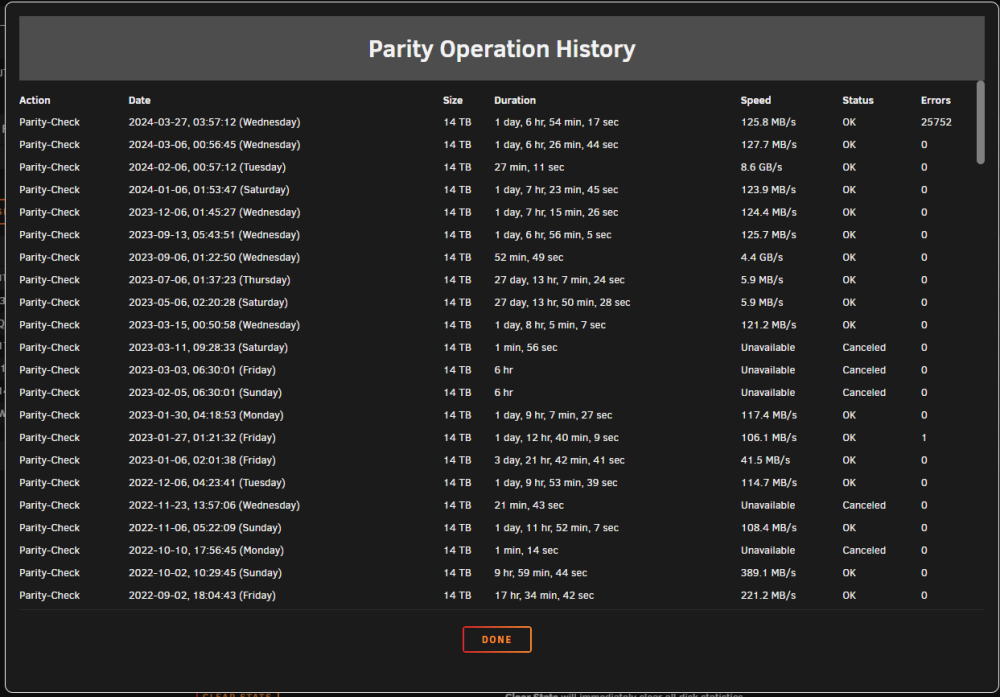
Task: Click duration 17 hr, 34 min, 42 sec
Action: [544, 595]
